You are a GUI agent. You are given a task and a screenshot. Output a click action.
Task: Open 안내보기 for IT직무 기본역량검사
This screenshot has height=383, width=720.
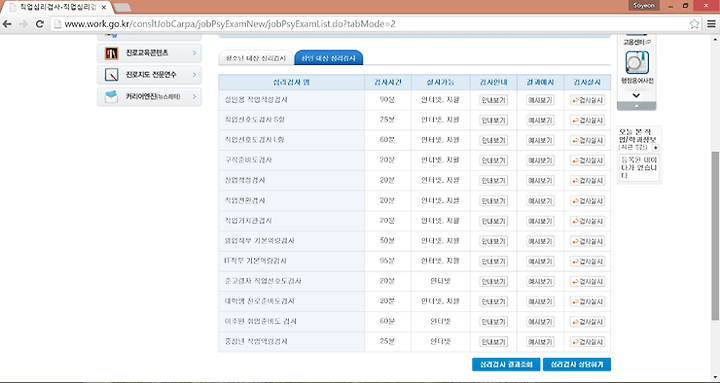494,262
